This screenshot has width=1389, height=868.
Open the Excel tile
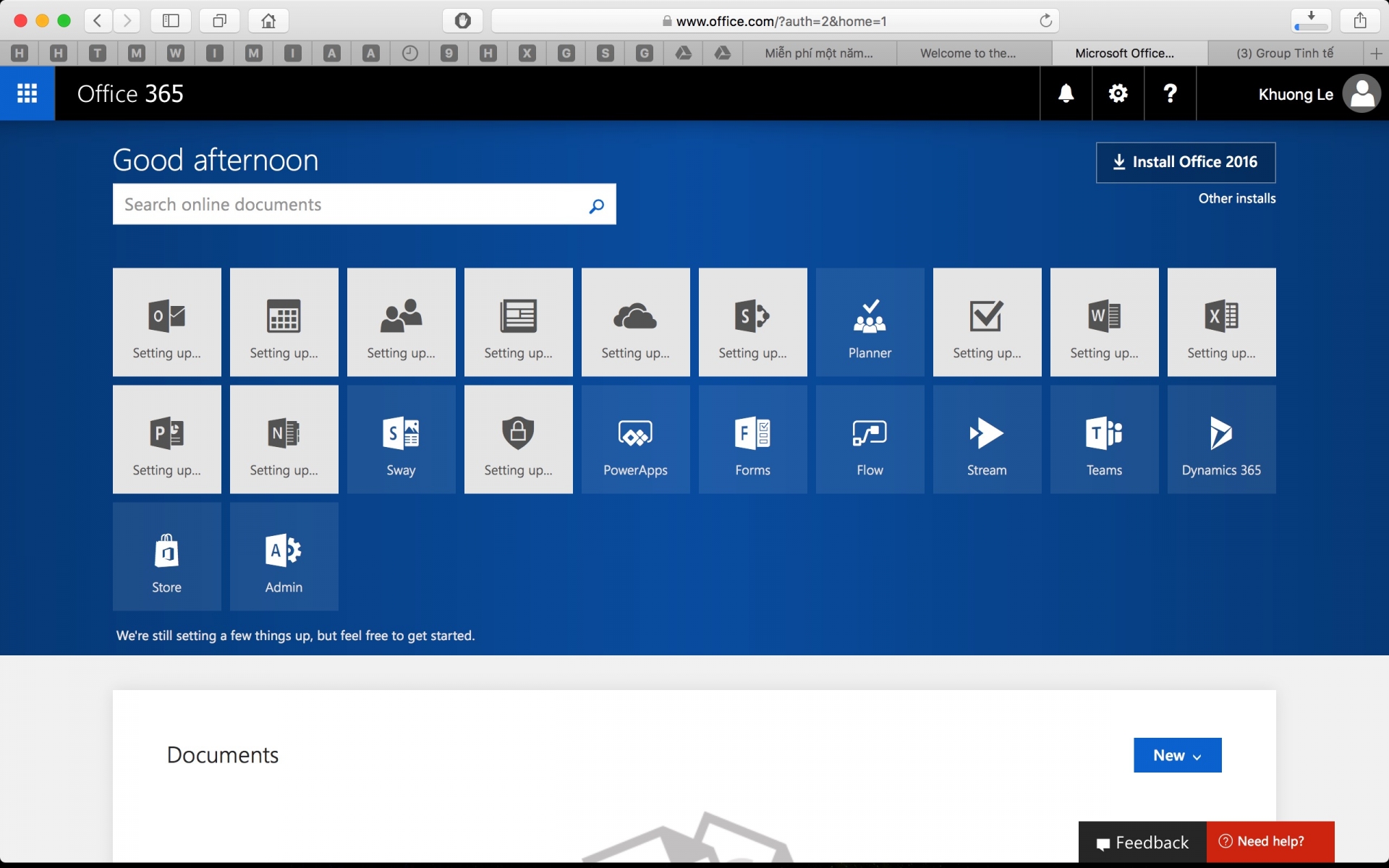tap(1222, 322)
